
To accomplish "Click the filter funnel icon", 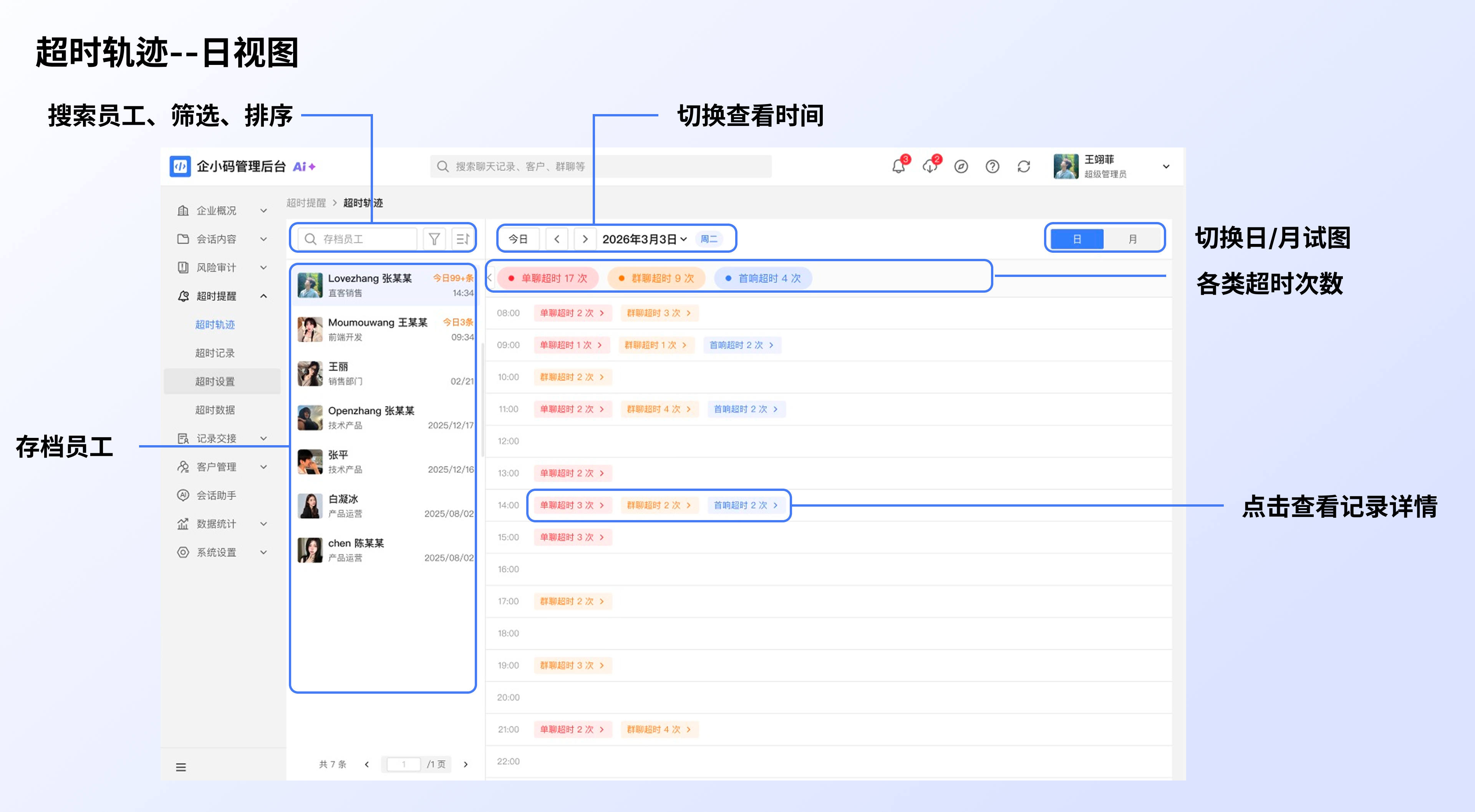I will (x=434, y=239).
